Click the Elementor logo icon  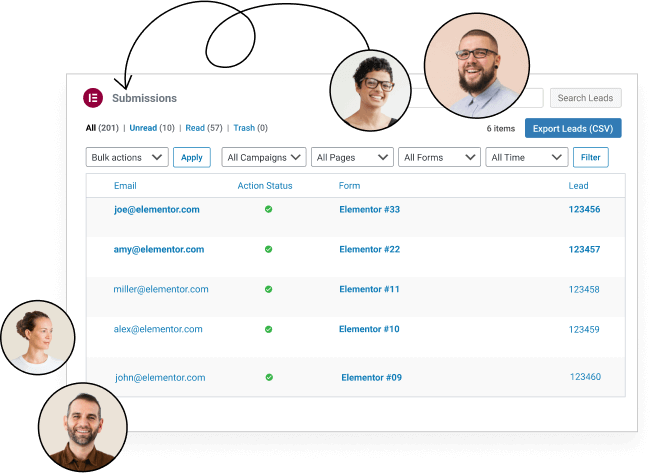click(93, 98)
